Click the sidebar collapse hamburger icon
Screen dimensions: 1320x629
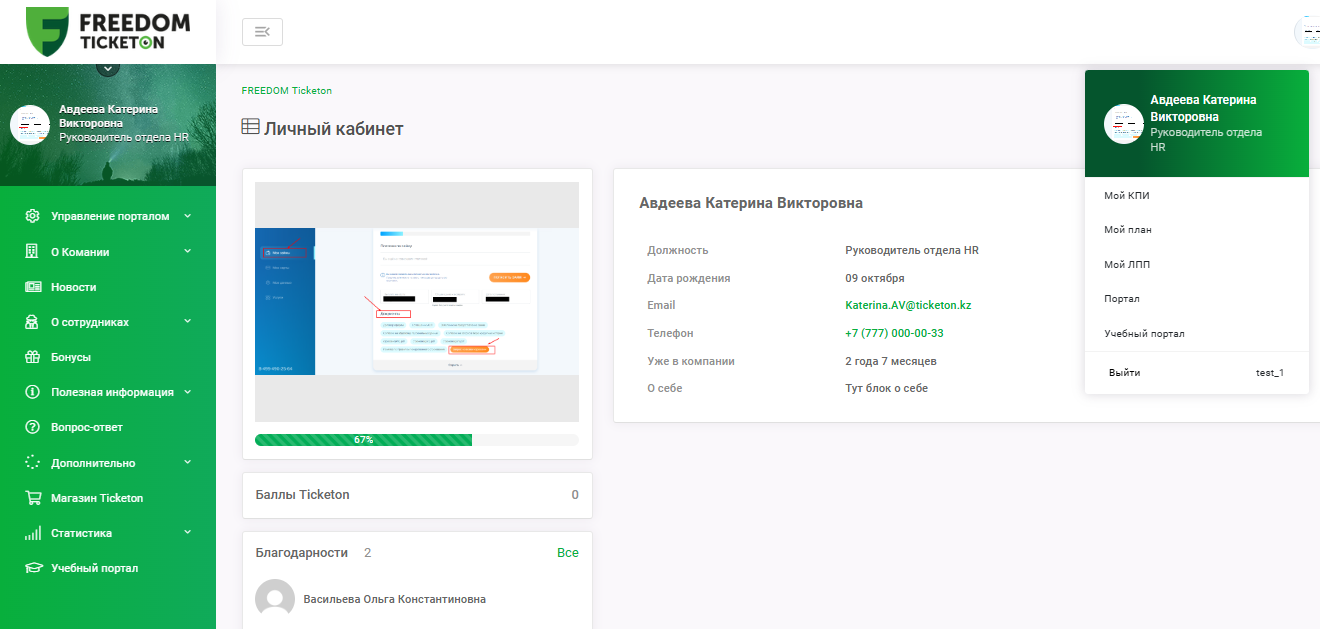pos(262,31)
